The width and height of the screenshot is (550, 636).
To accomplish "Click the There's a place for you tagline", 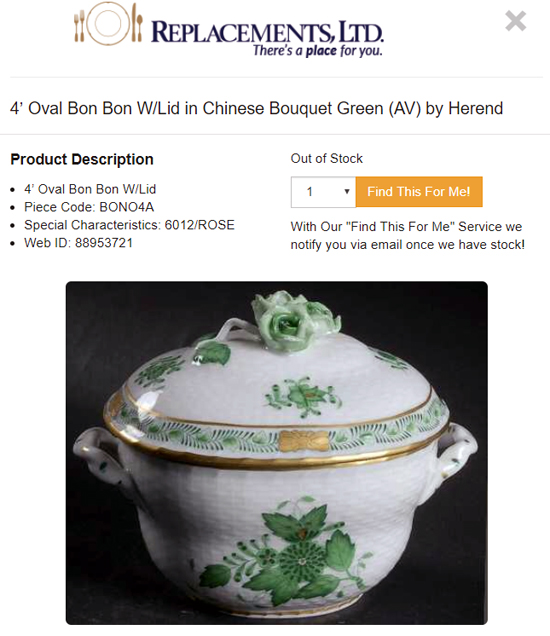I will click(318, 51).
